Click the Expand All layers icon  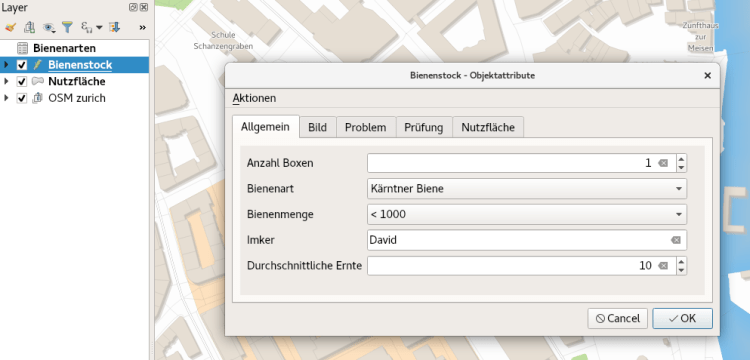click(x=114, y=27)
